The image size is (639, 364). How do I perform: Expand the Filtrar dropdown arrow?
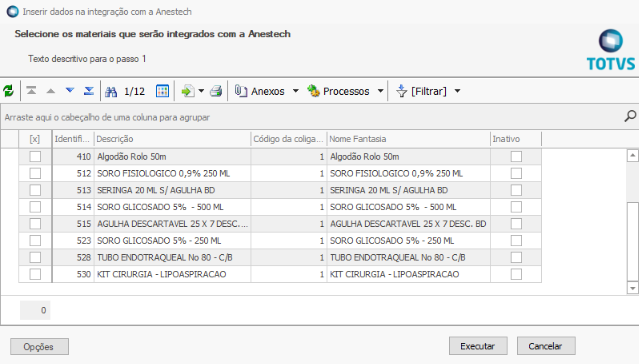coord(457,91)
